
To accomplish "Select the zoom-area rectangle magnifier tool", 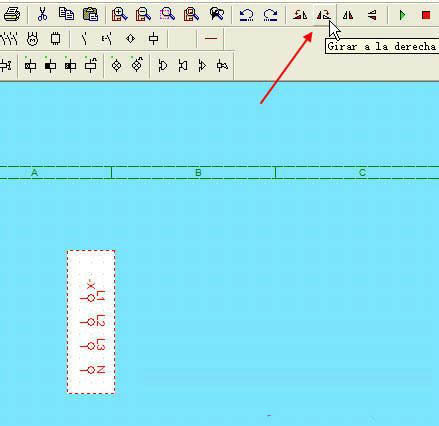I will (x=167, y=15).
